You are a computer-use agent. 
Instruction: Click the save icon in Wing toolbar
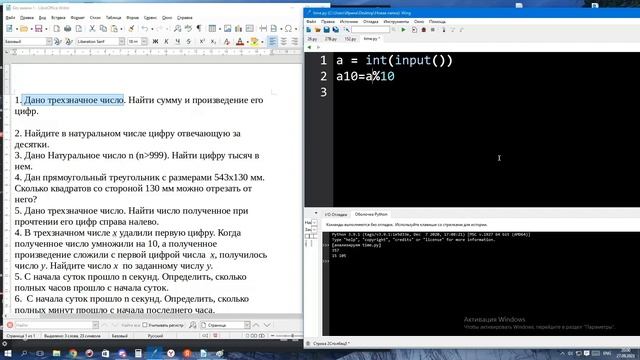pos(327,29)
